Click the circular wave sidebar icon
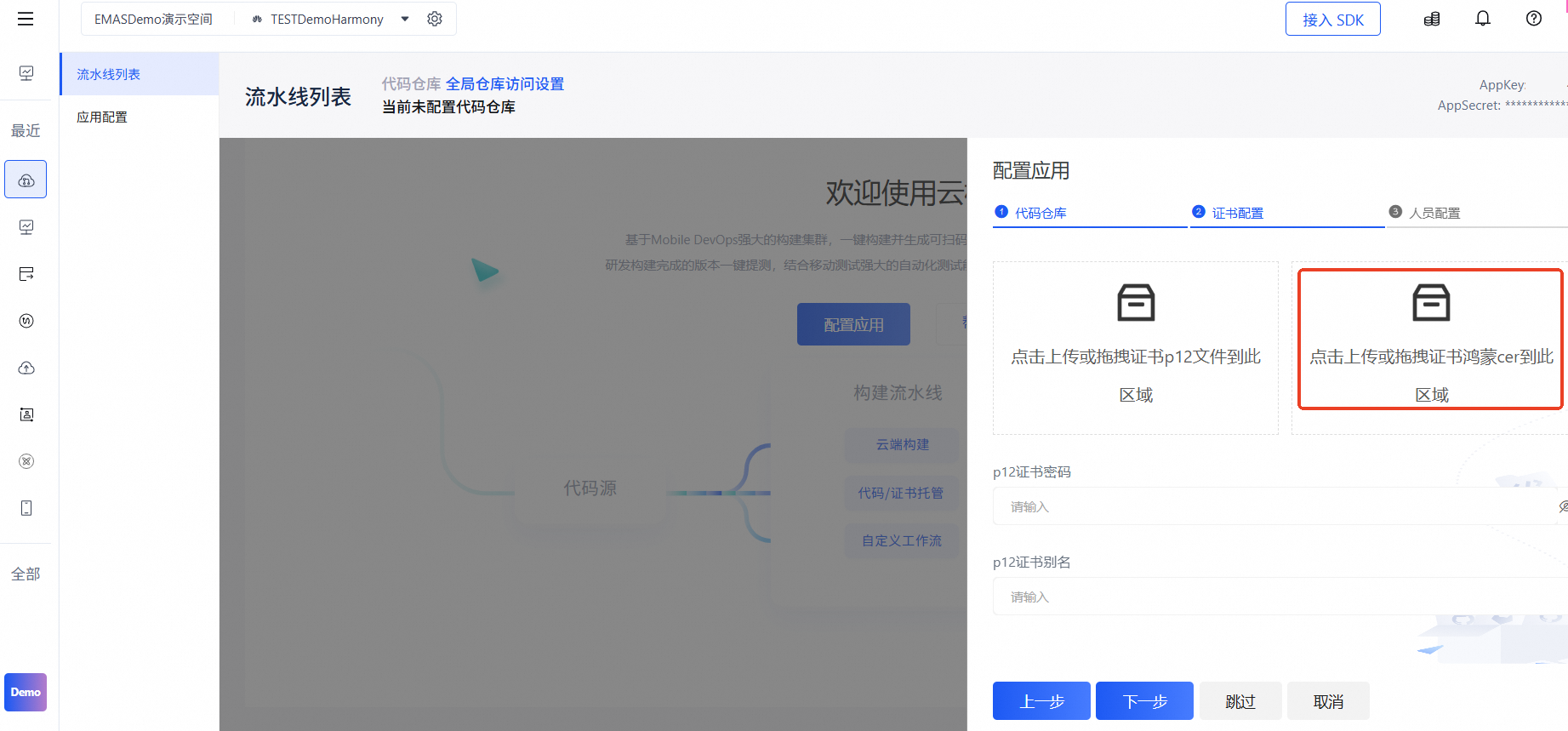The height and width of the screenshot is (731, 1568). 26,321
